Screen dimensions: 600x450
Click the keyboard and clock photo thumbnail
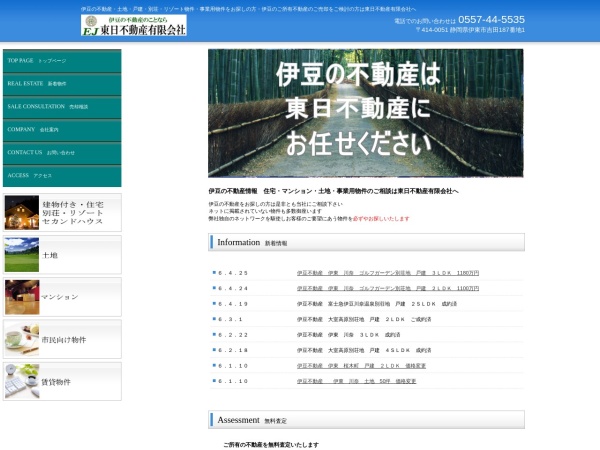tap(22, 382)
